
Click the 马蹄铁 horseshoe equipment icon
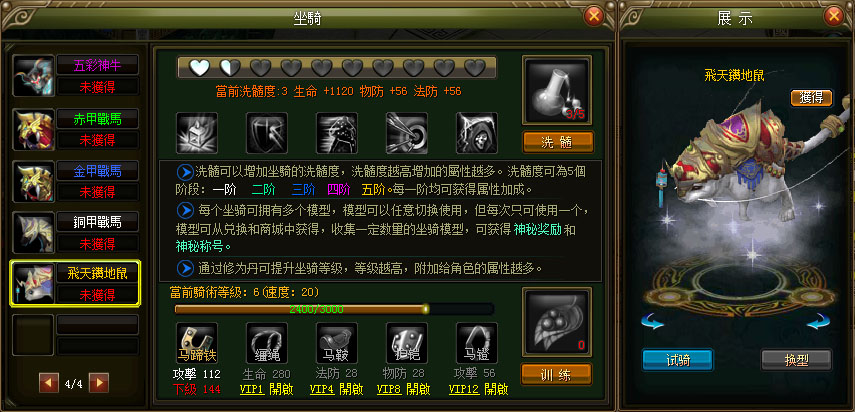[x=197, y=343]
